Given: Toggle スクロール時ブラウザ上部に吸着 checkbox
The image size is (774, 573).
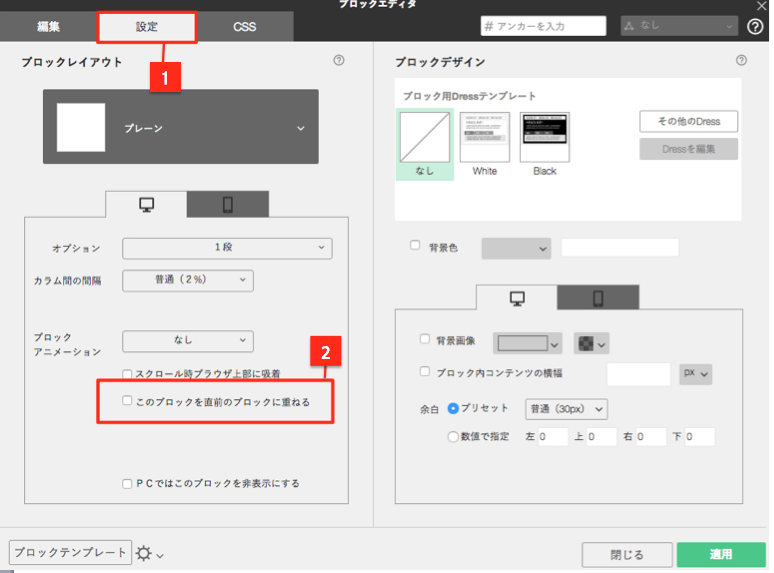Looking at the screenshot, I should 127,374.
